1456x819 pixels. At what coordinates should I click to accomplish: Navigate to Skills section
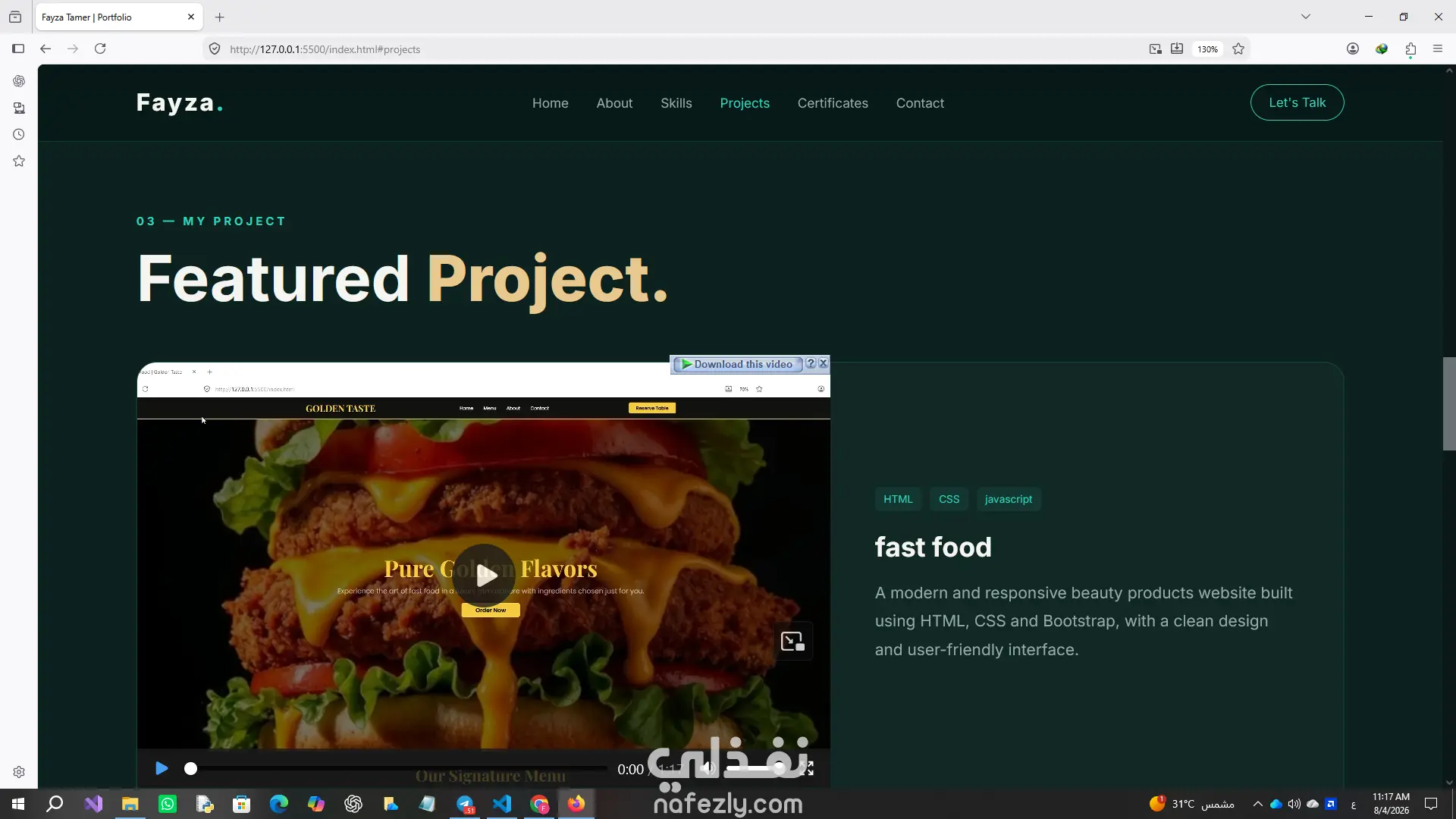(x=676, y=103)
